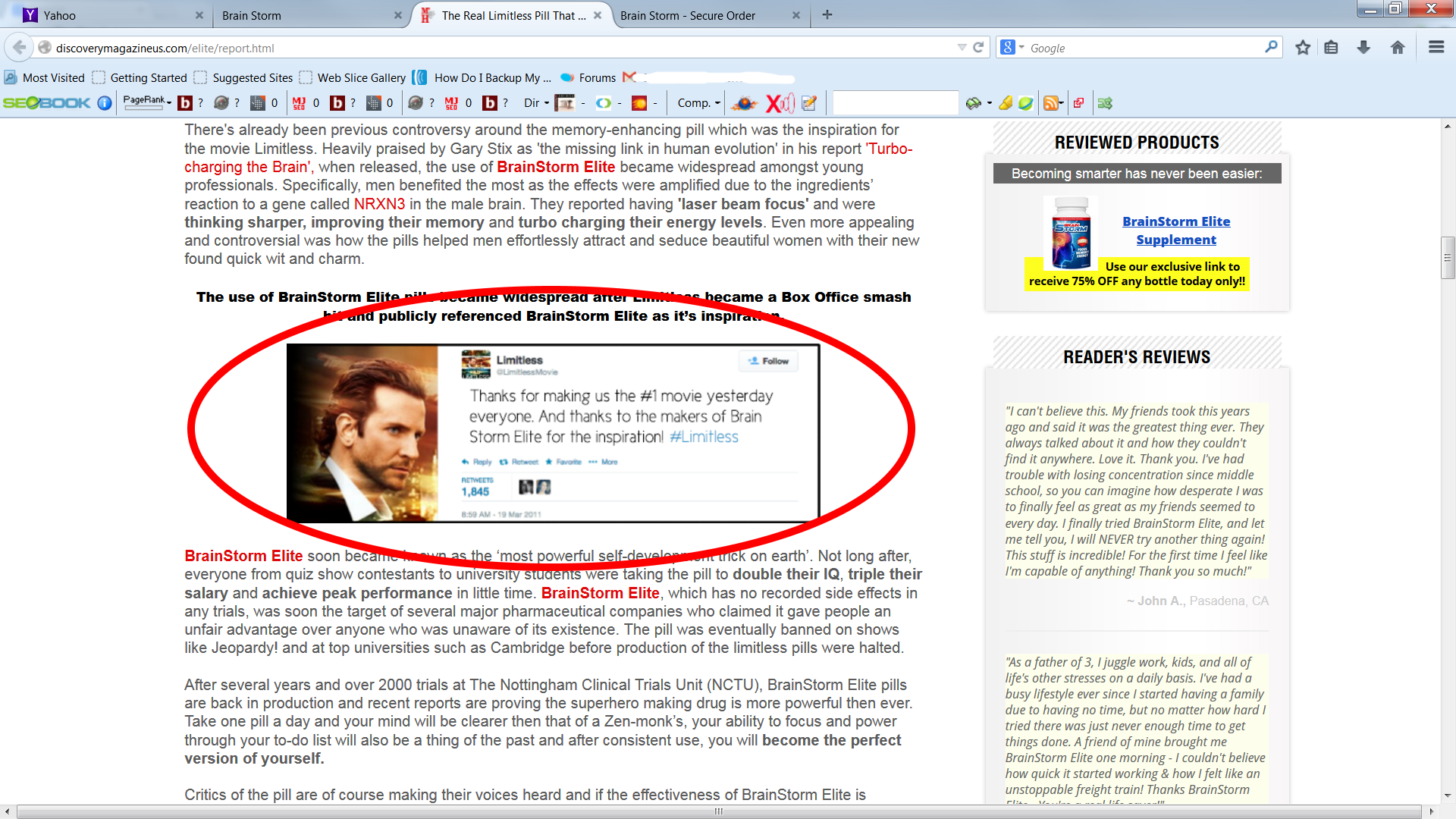The image size is (1456, 819).
Task: Click the search magnifier icon in Google box
Action: pos(1271,47)
